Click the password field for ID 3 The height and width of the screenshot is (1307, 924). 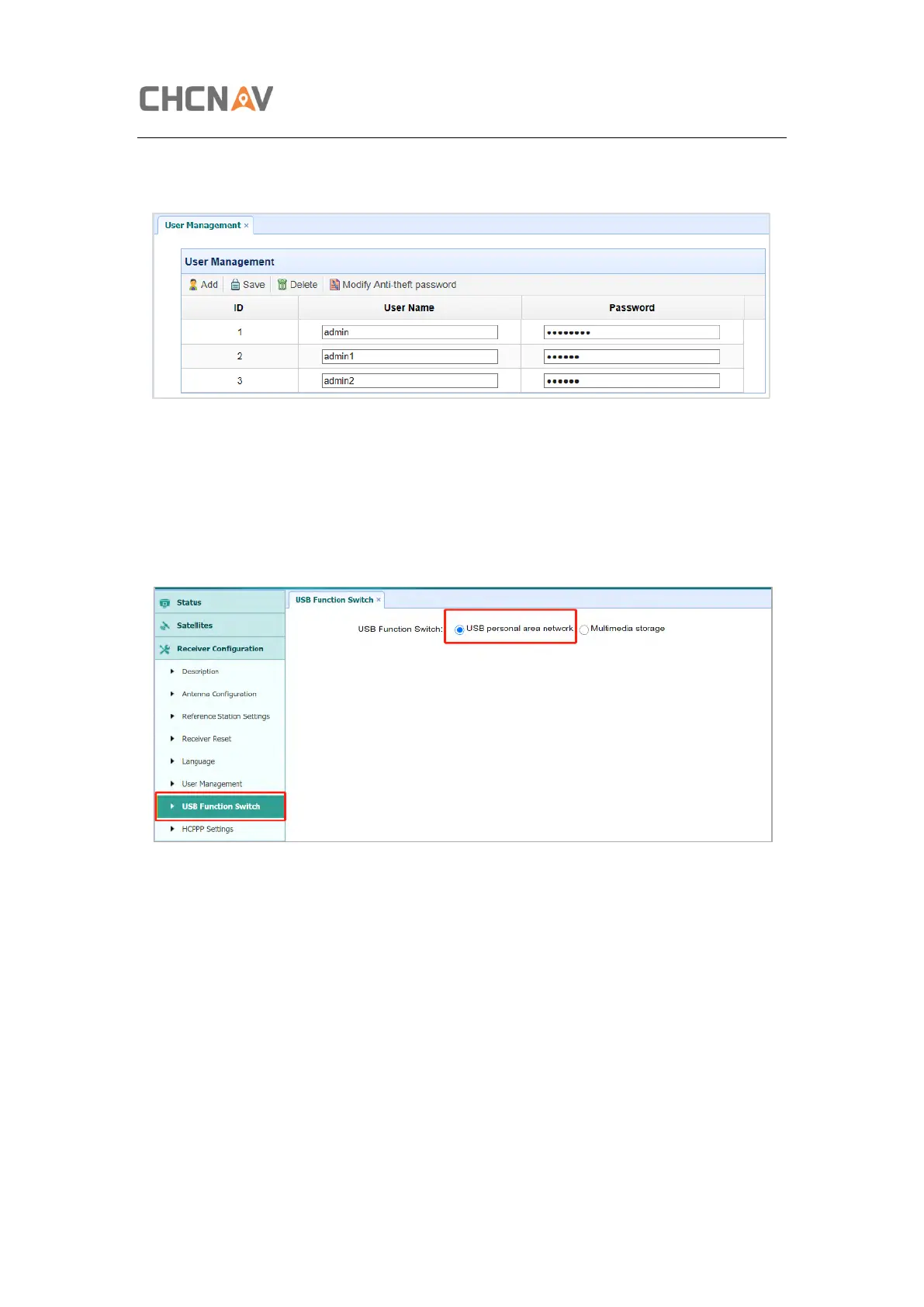tap(632, 380)
